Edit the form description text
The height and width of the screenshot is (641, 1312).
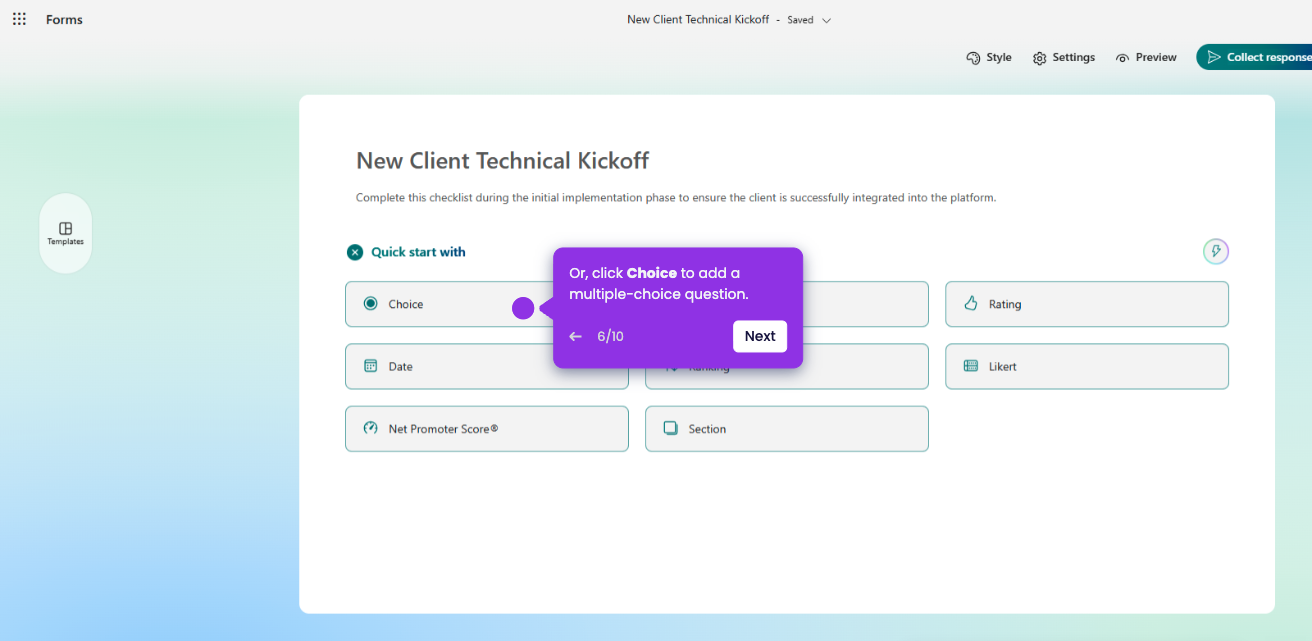pyautogui.click(x=676, y=198)
